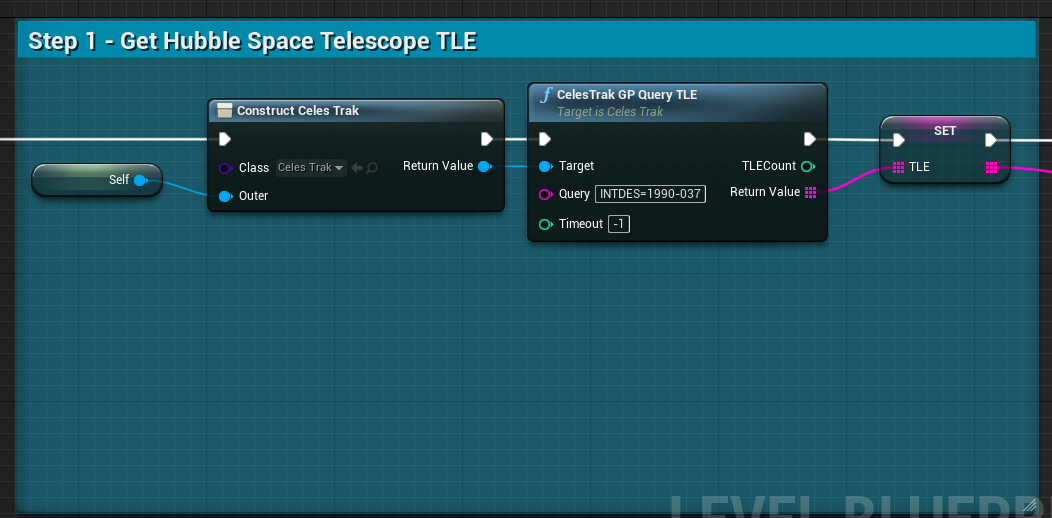Open the Celes Trak class dropdown

311,168
